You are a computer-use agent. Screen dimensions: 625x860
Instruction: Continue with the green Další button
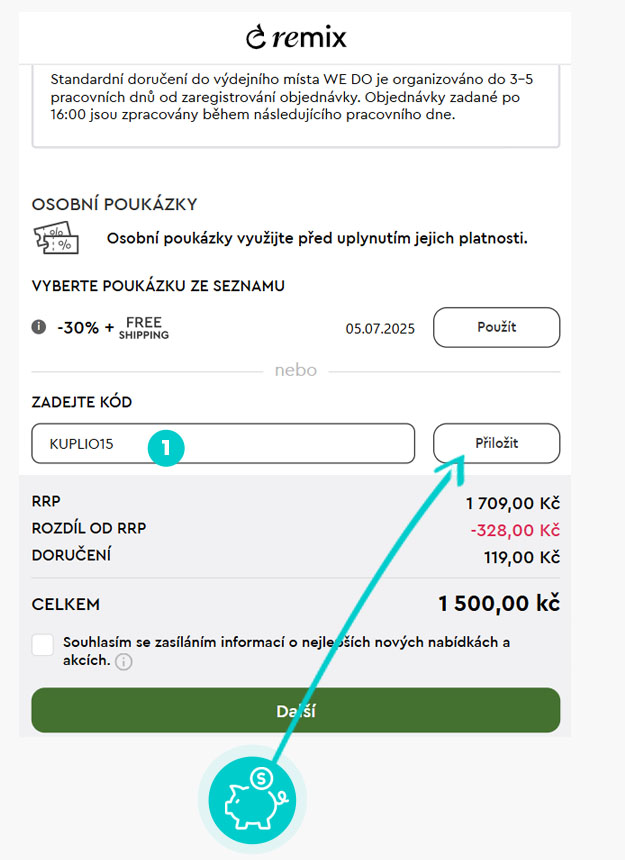(296, 710)
